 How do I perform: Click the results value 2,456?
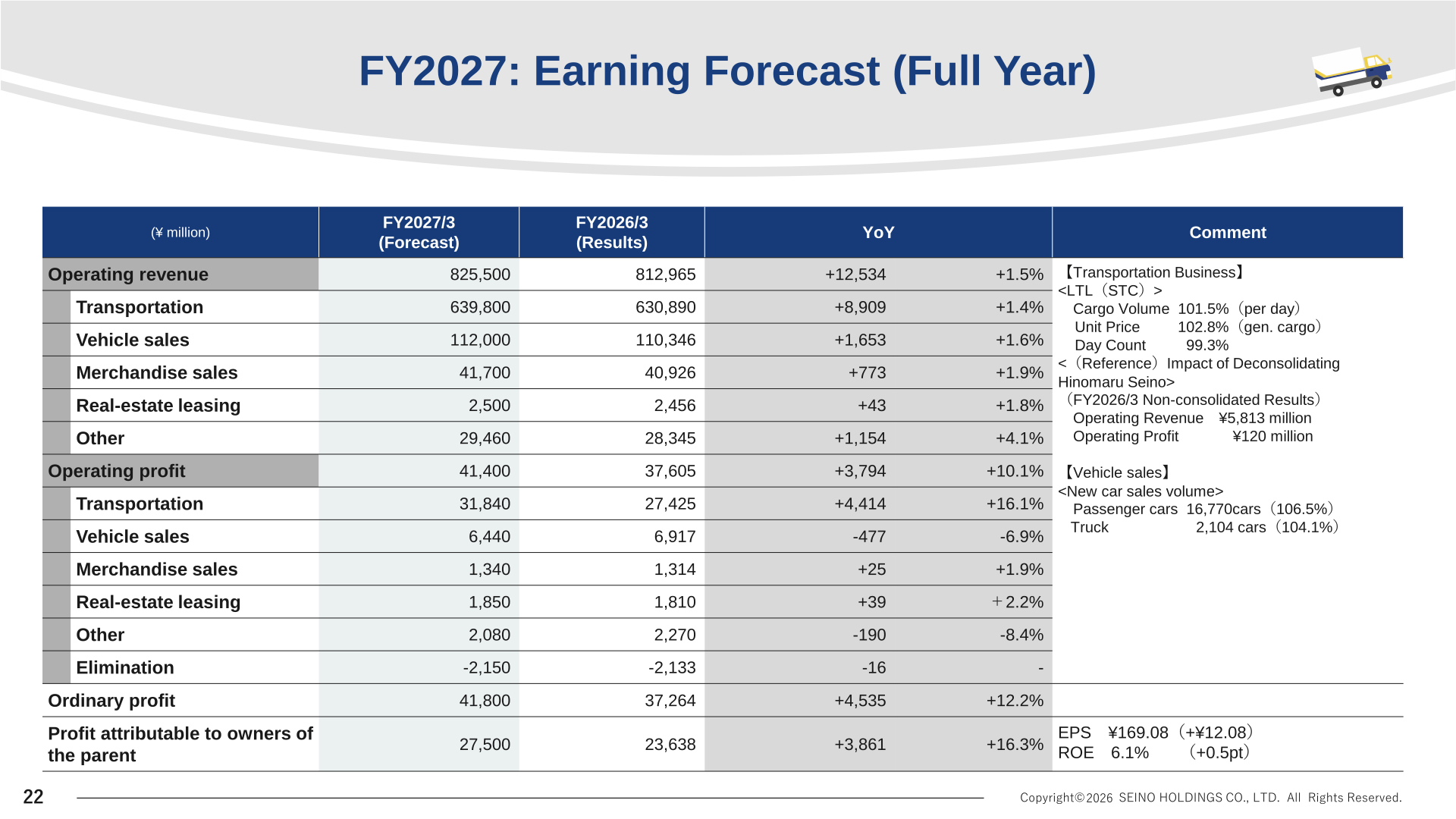point(675,406)
